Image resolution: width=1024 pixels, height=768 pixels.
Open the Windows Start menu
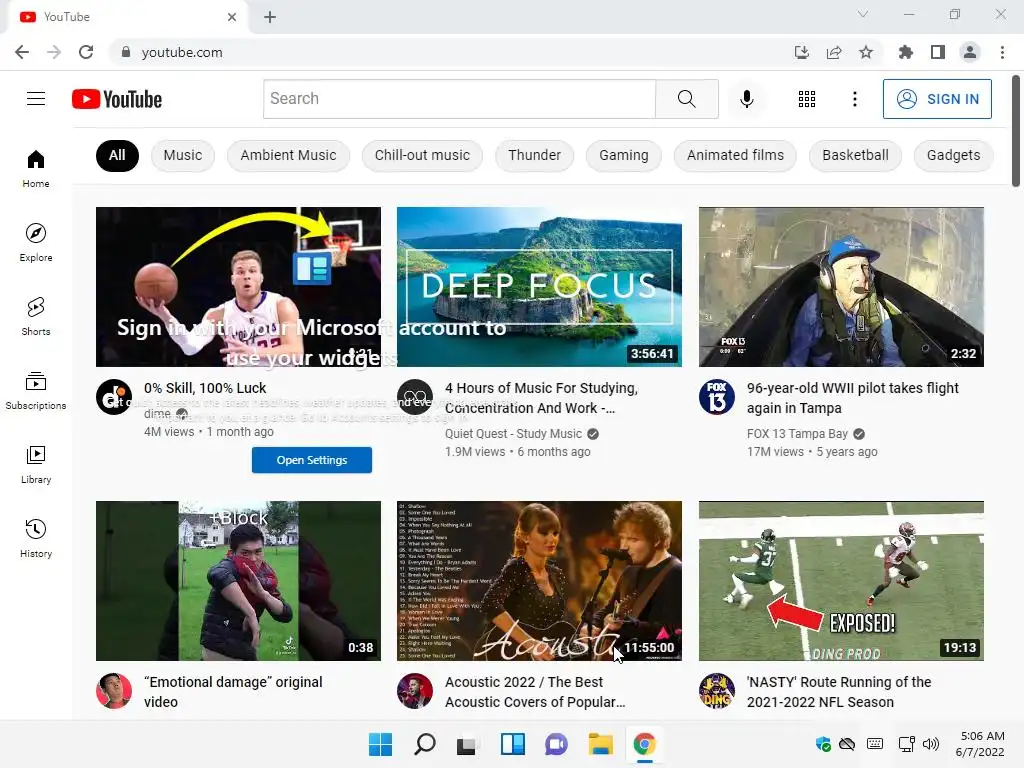(x=380, y=744)
